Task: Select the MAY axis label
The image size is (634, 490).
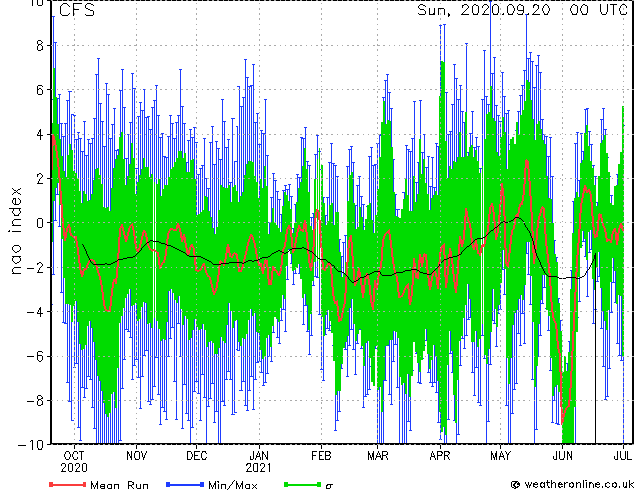Action: (501, 456)
